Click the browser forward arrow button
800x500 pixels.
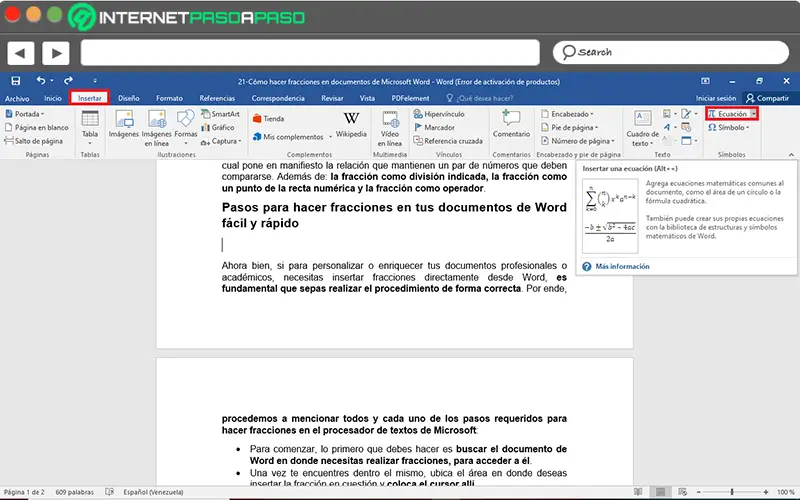[x=56, y=53]
